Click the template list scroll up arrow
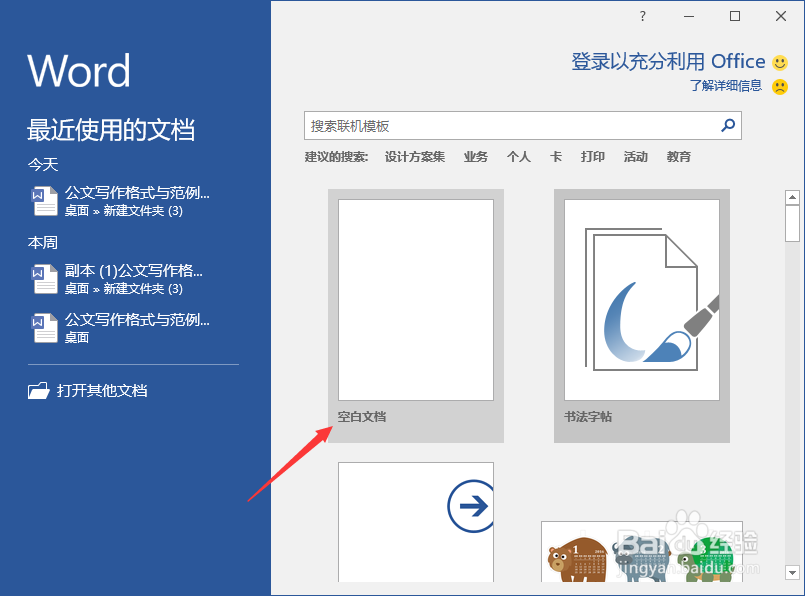 [x=792, y=197]
